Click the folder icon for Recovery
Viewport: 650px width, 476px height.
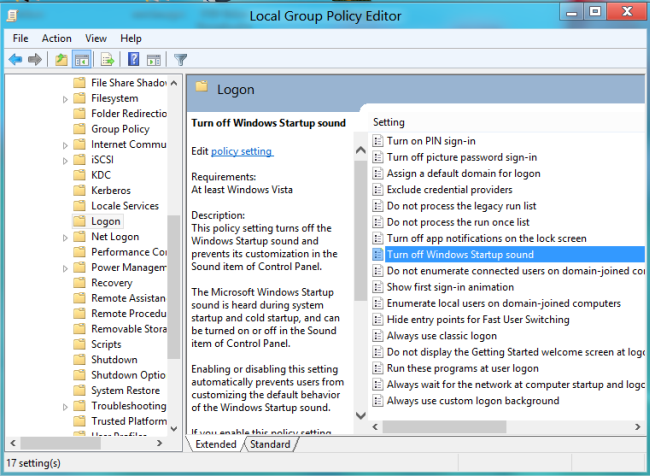pos(79,283)
